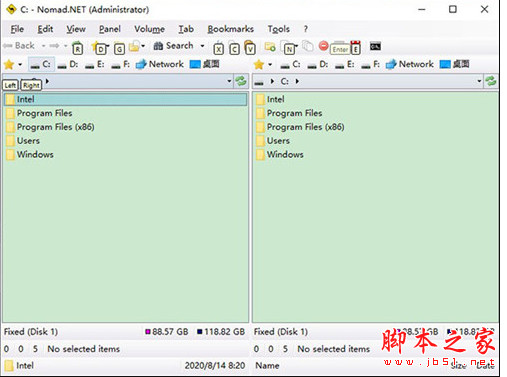This screenshot has height=377, width=507.
Task: Expand the arrow after C: in the right path bar
Action: [x=297, y=81]
